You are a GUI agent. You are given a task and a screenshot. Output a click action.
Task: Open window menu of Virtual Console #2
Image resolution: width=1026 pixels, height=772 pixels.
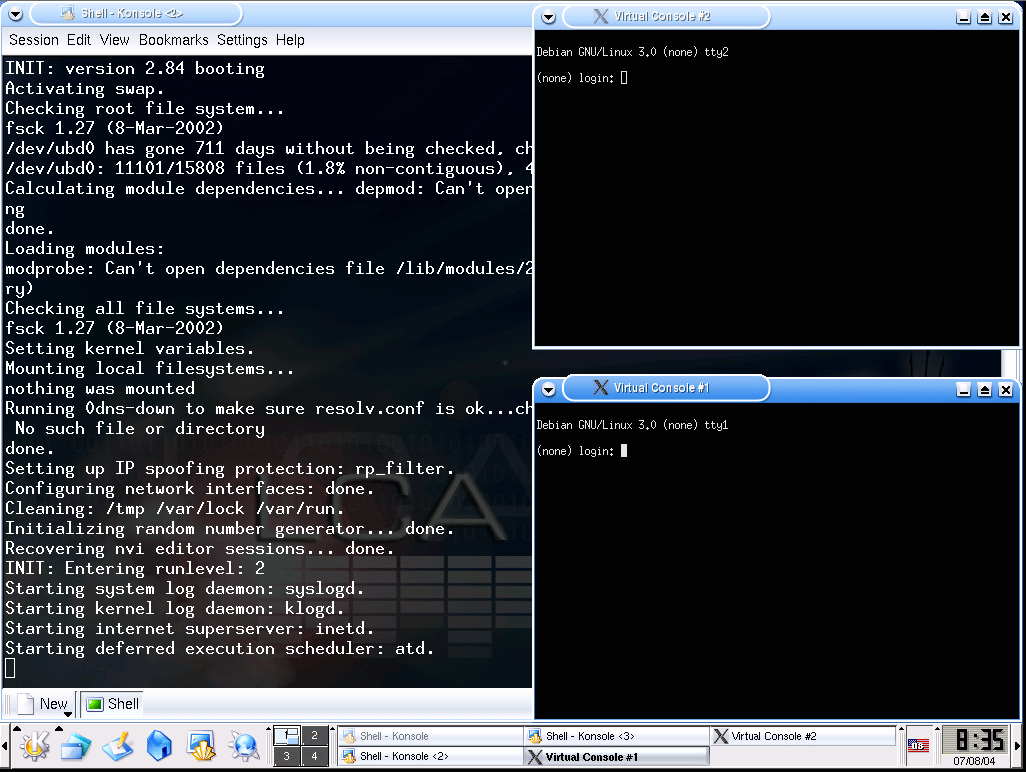(x=548, y=17)
